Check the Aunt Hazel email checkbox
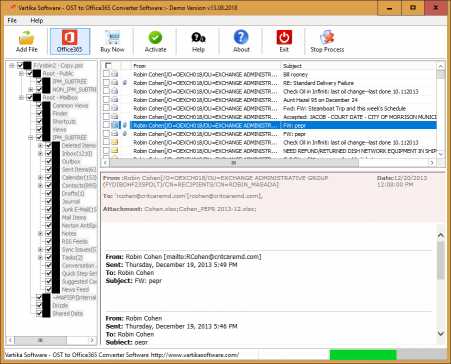The width and height of the screenshot is (451, 364). click(x=106, y=100)
